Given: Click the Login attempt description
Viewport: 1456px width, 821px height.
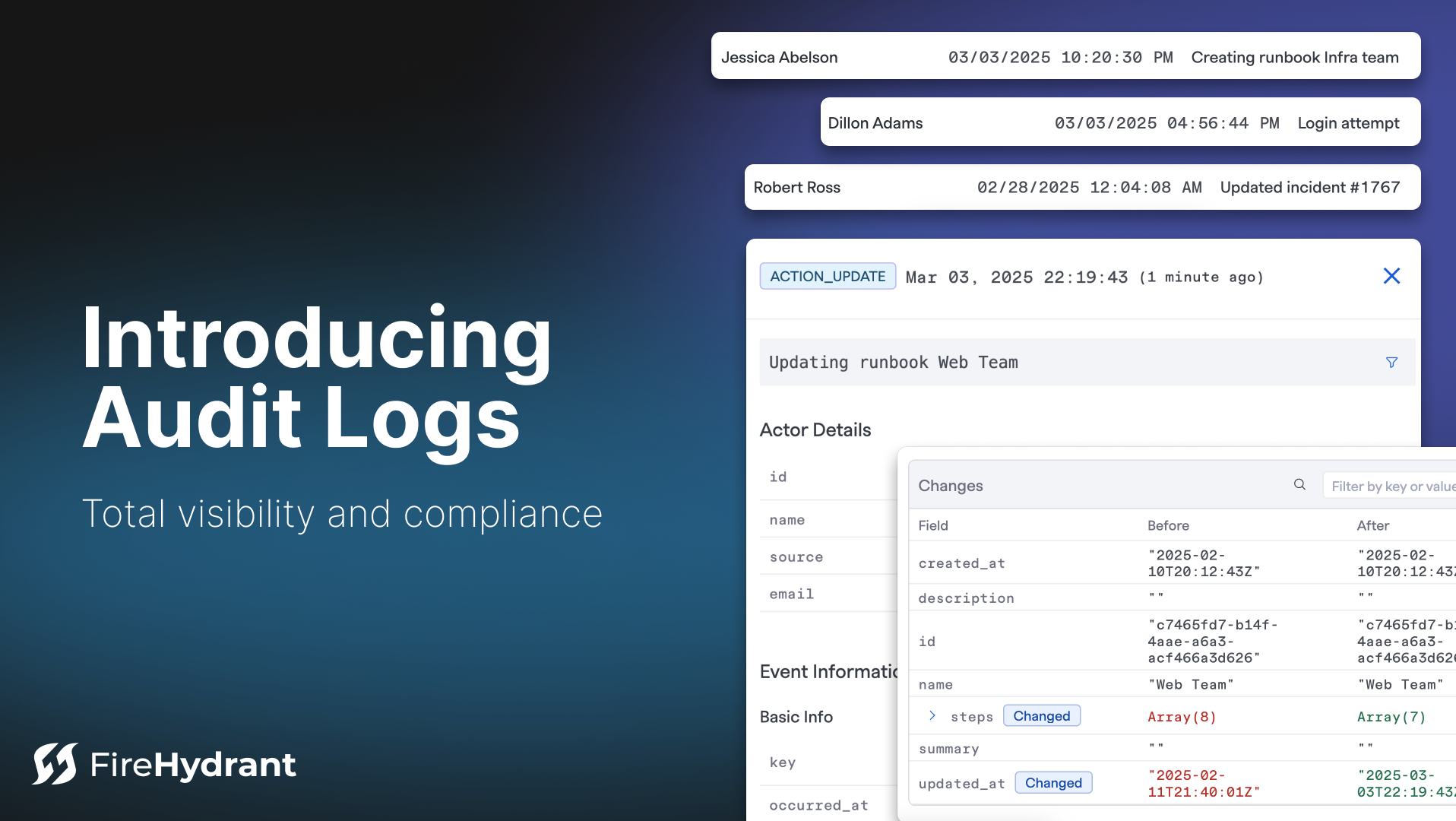Looking at the screenshot, I should pos(1348,123).
